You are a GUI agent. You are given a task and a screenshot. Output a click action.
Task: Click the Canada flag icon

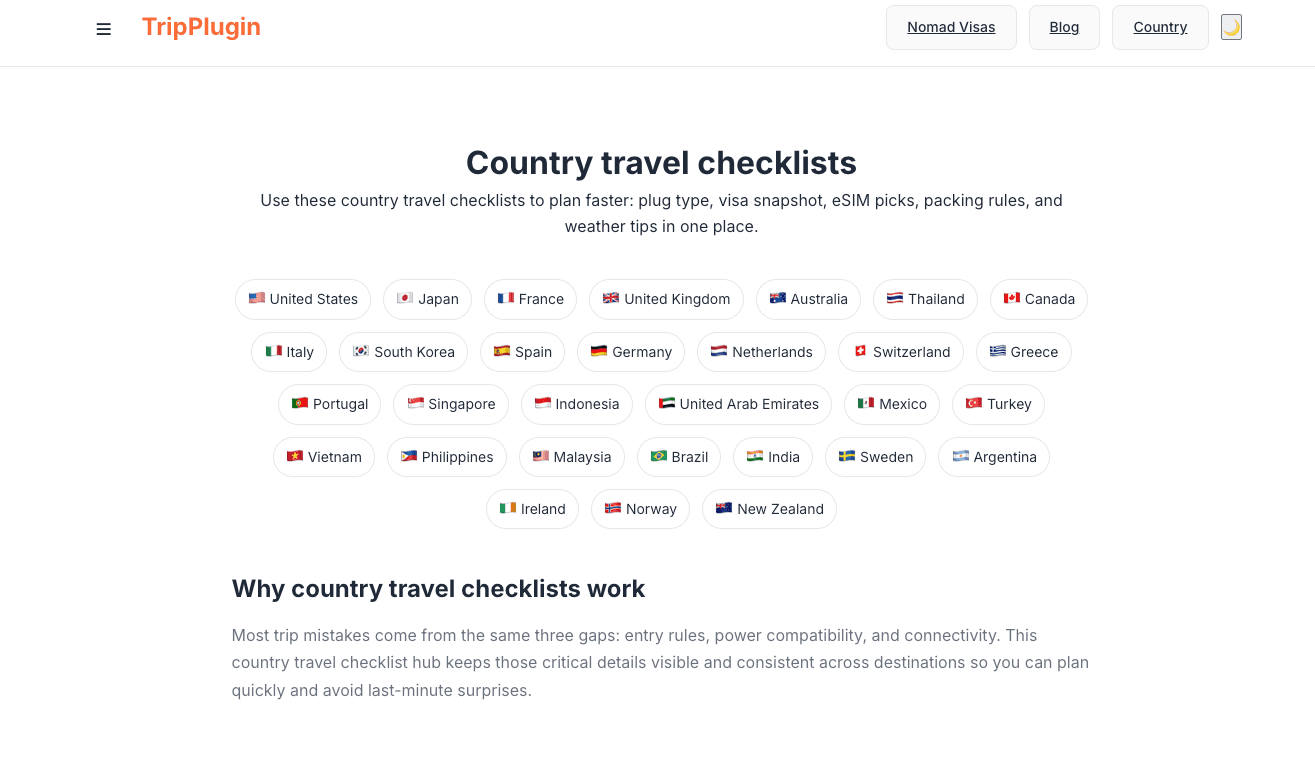coord(1011,299)
